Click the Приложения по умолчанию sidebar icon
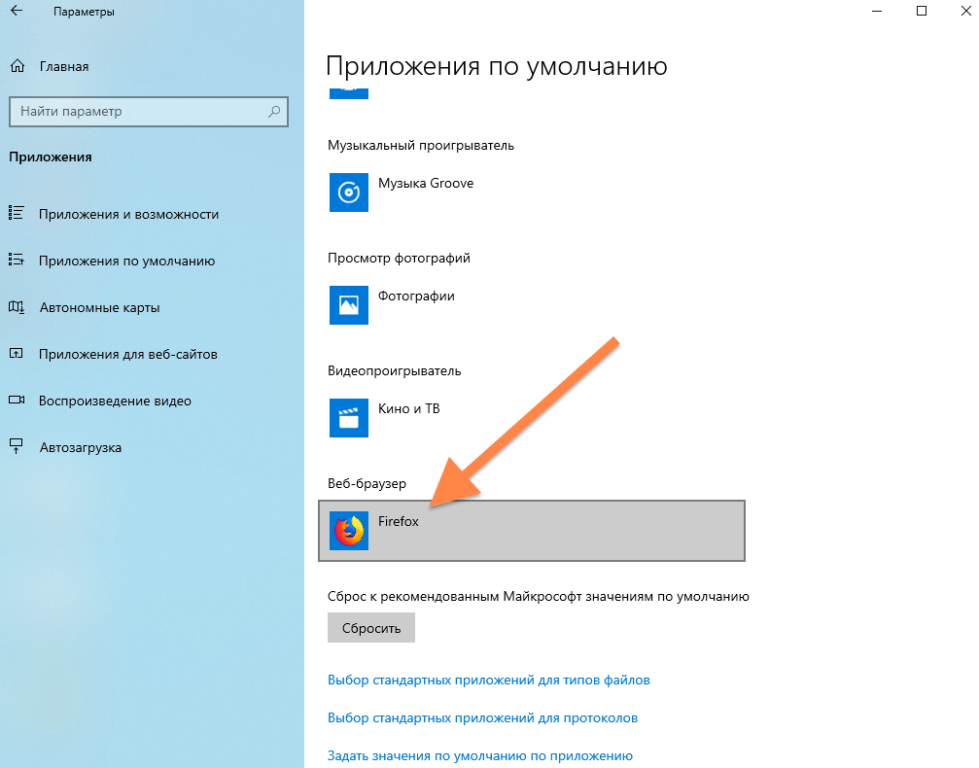Viewport: 979px width, 768px height. point(16,259)
